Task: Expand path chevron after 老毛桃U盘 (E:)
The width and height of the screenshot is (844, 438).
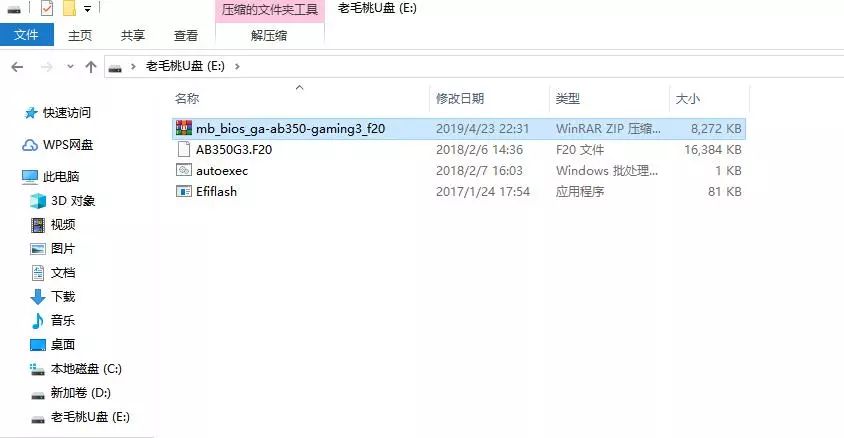Action: (x=237, y=66)
